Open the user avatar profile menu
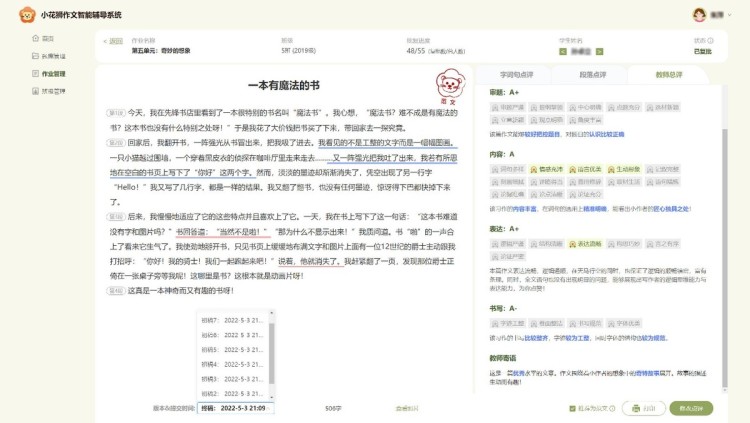This screenshot has height=423, width=750. [x=700, y=15]
